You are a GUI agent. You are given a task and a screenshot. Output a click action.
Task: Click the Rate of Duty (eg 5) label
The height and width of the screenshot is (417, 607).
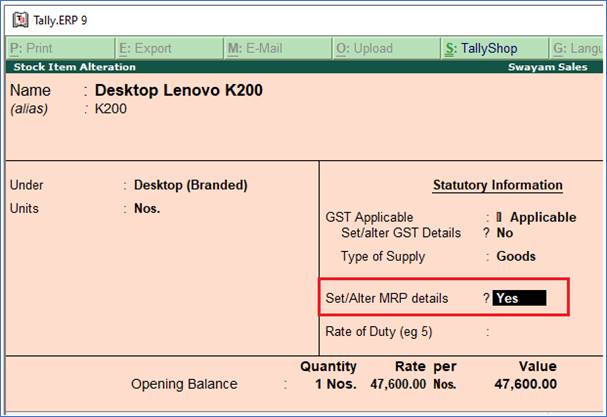coord(379,332)
